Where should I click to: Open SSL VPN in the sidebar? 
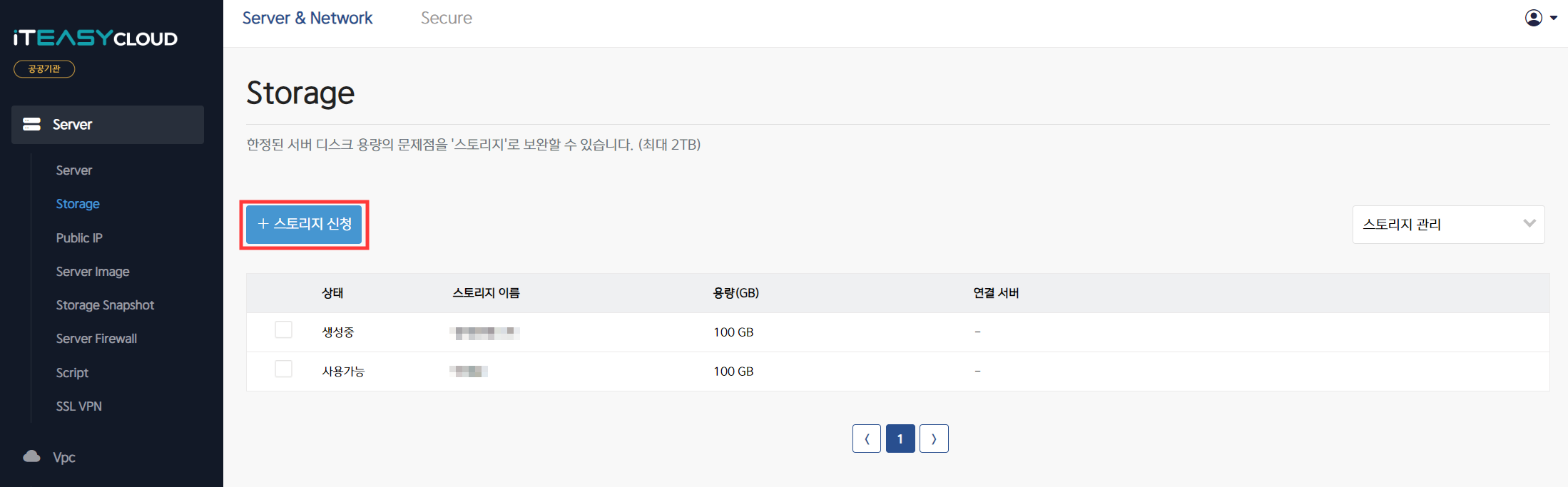pyautogui.click(x=78, y=406)
